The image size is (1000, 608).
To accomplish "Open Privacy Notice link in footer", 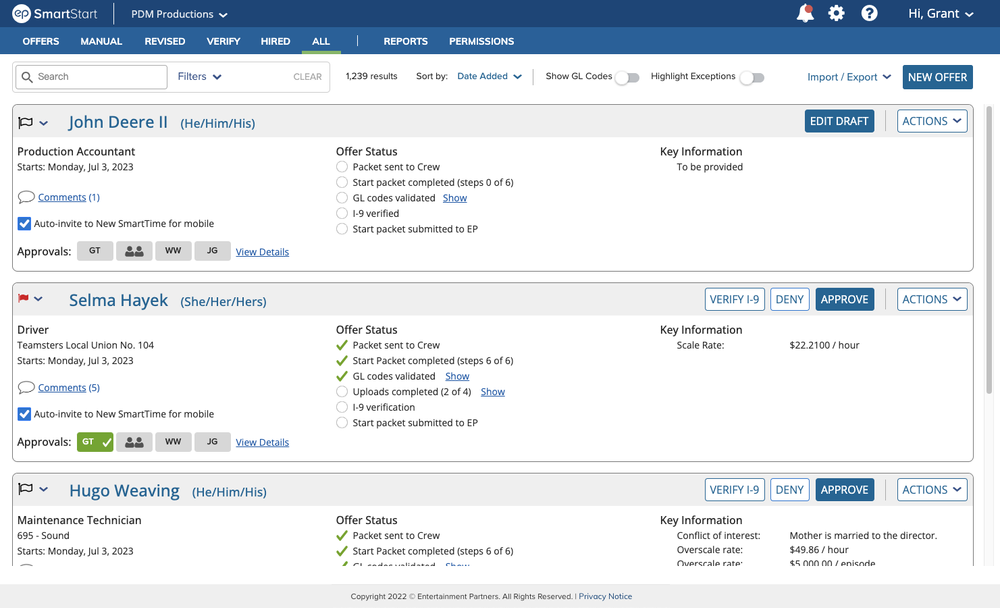I will 605,597.
